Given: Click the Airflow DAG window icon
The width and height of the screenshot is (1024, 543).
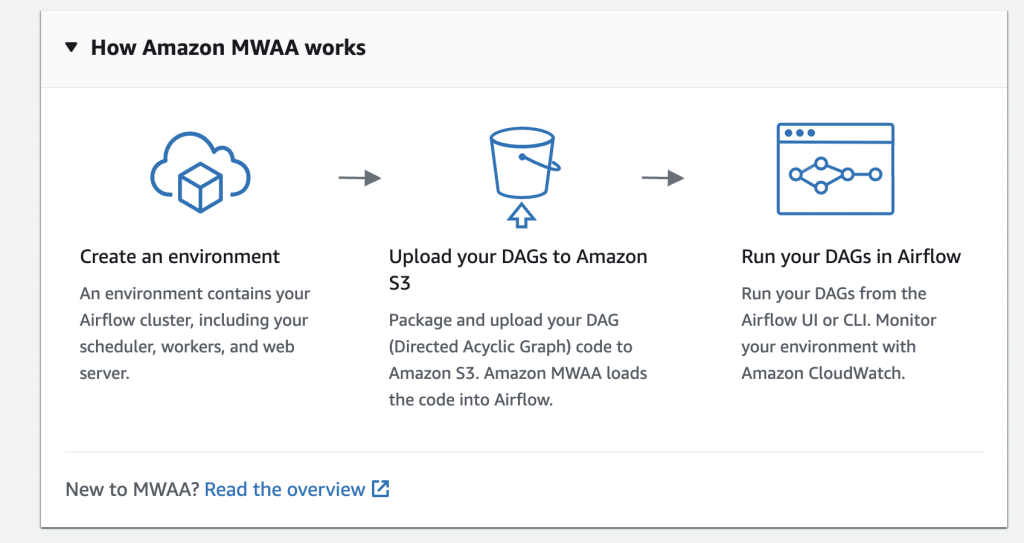Looking at the screenshot, I should 835,168.
